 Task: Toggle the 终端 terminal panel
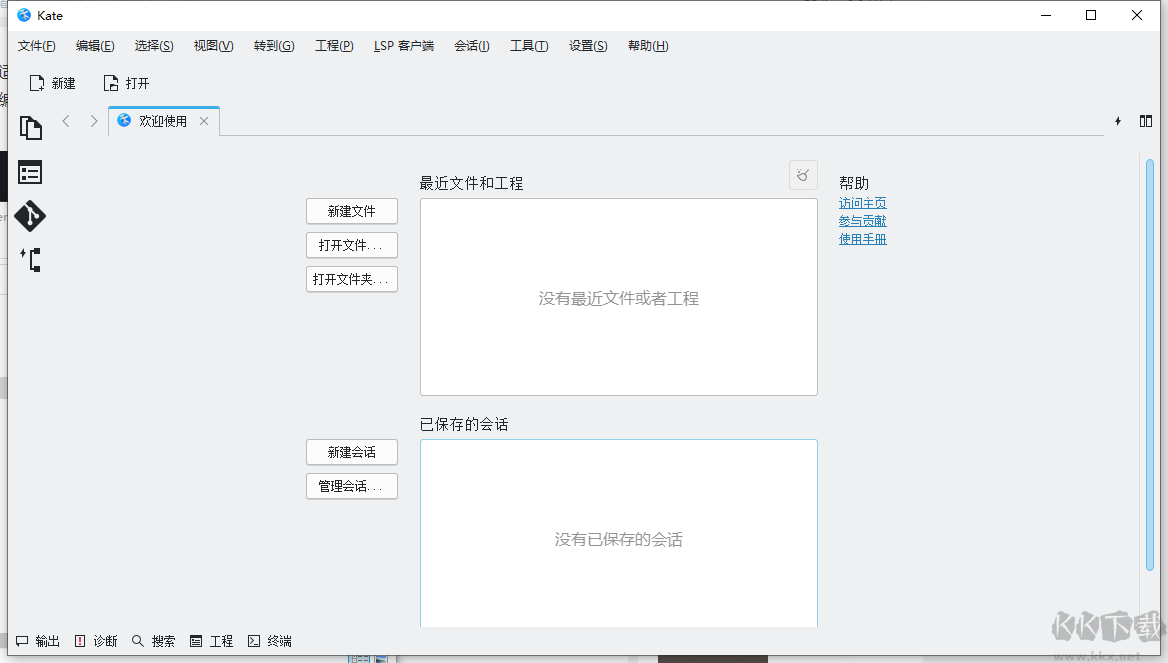pos(270,641)
